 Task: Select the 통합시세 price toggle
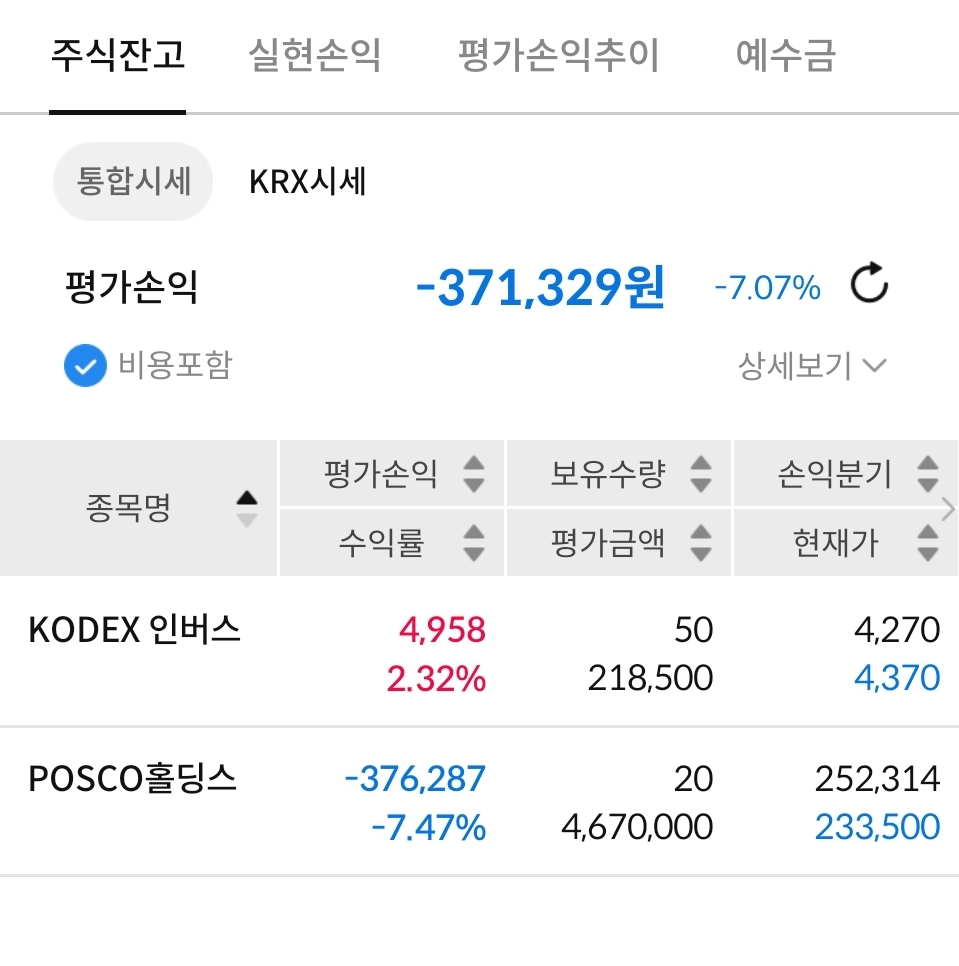click(132, 182)
